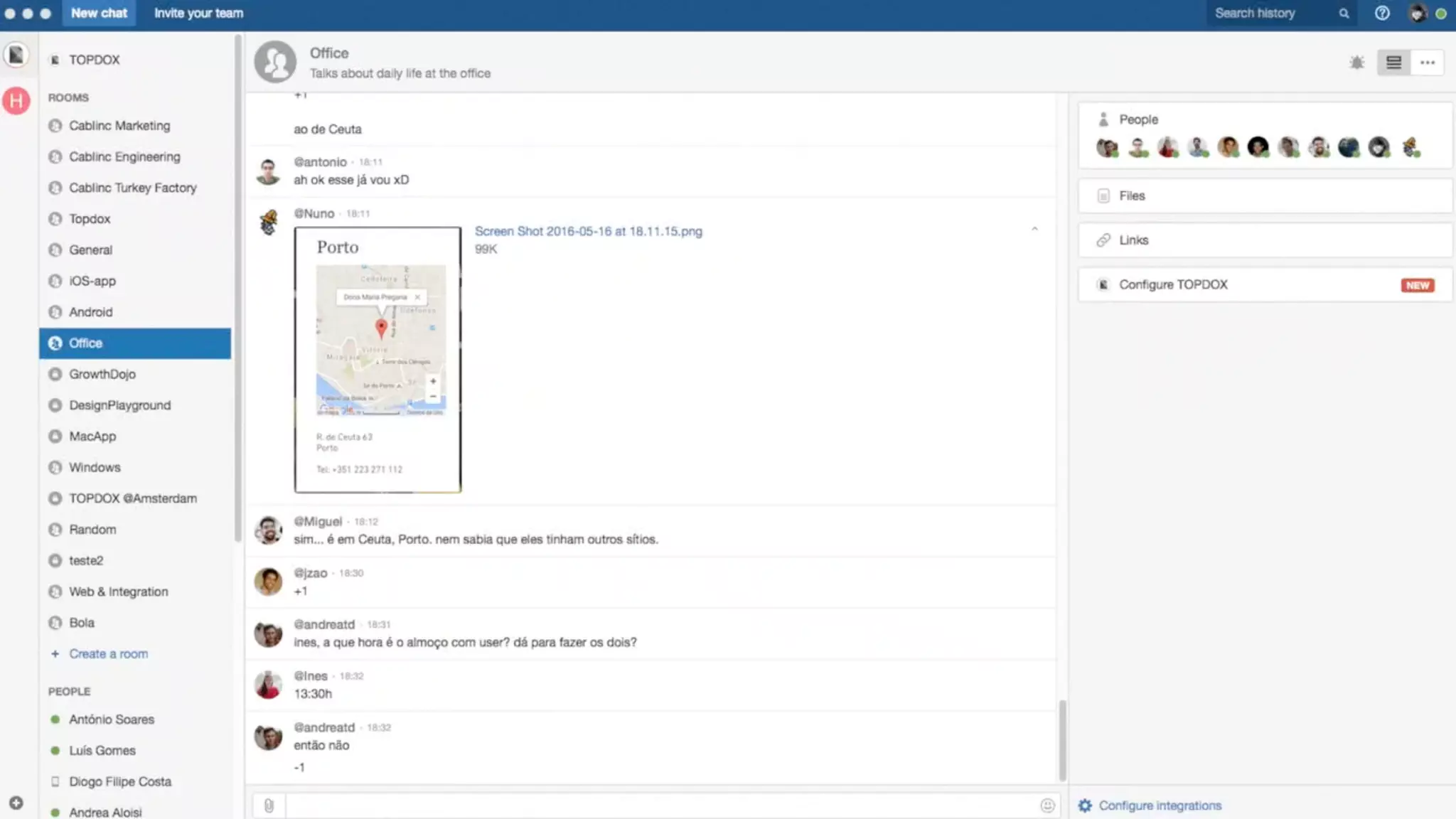The image size is (1456, 819).
Task: Select the red H team icon
Action: (16, 101)
